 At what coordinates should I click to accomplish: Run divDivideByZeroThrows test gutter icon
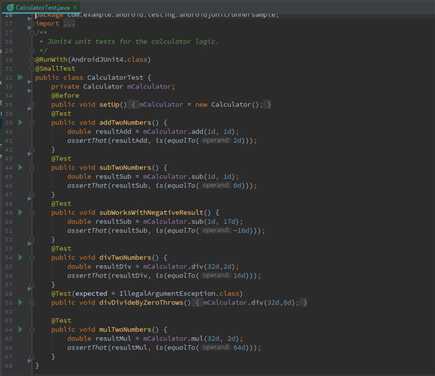pyautogui.click(x=20, y=302)
